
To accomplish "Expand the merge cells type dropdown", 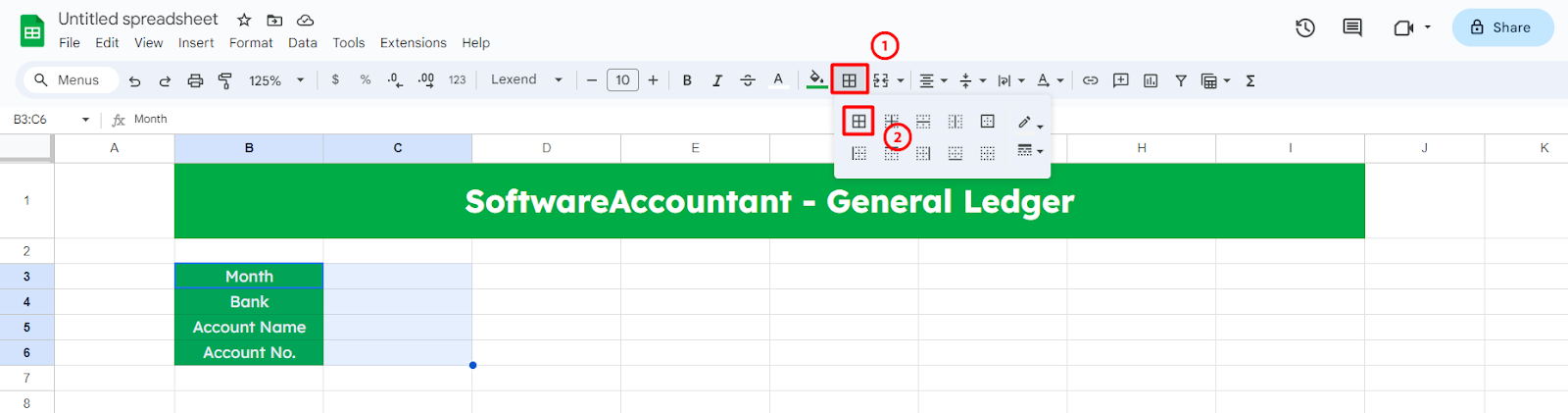I will click(x=901, y=80).
